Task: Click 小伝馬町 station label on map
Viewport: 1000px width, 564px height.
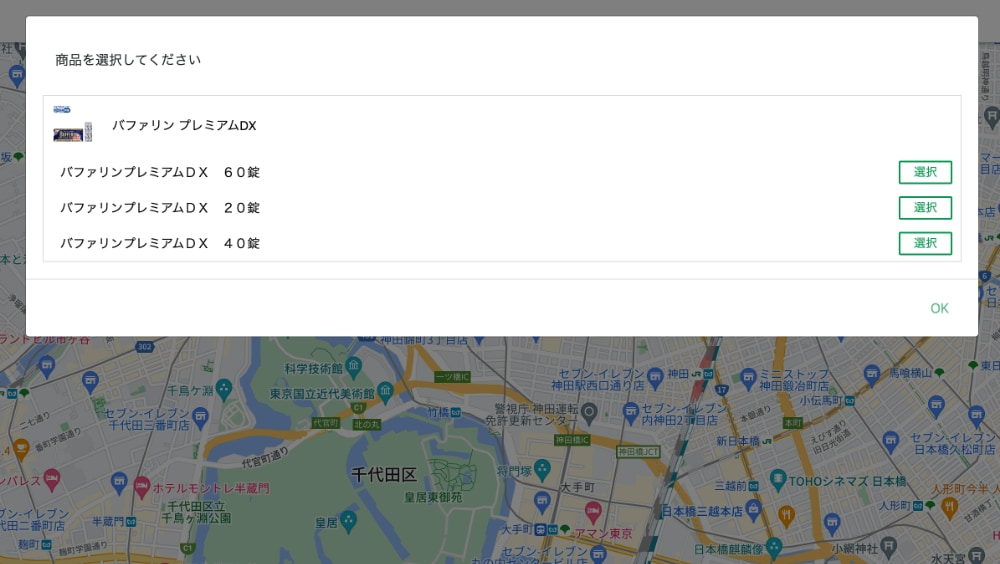Action: pos(821,400)
